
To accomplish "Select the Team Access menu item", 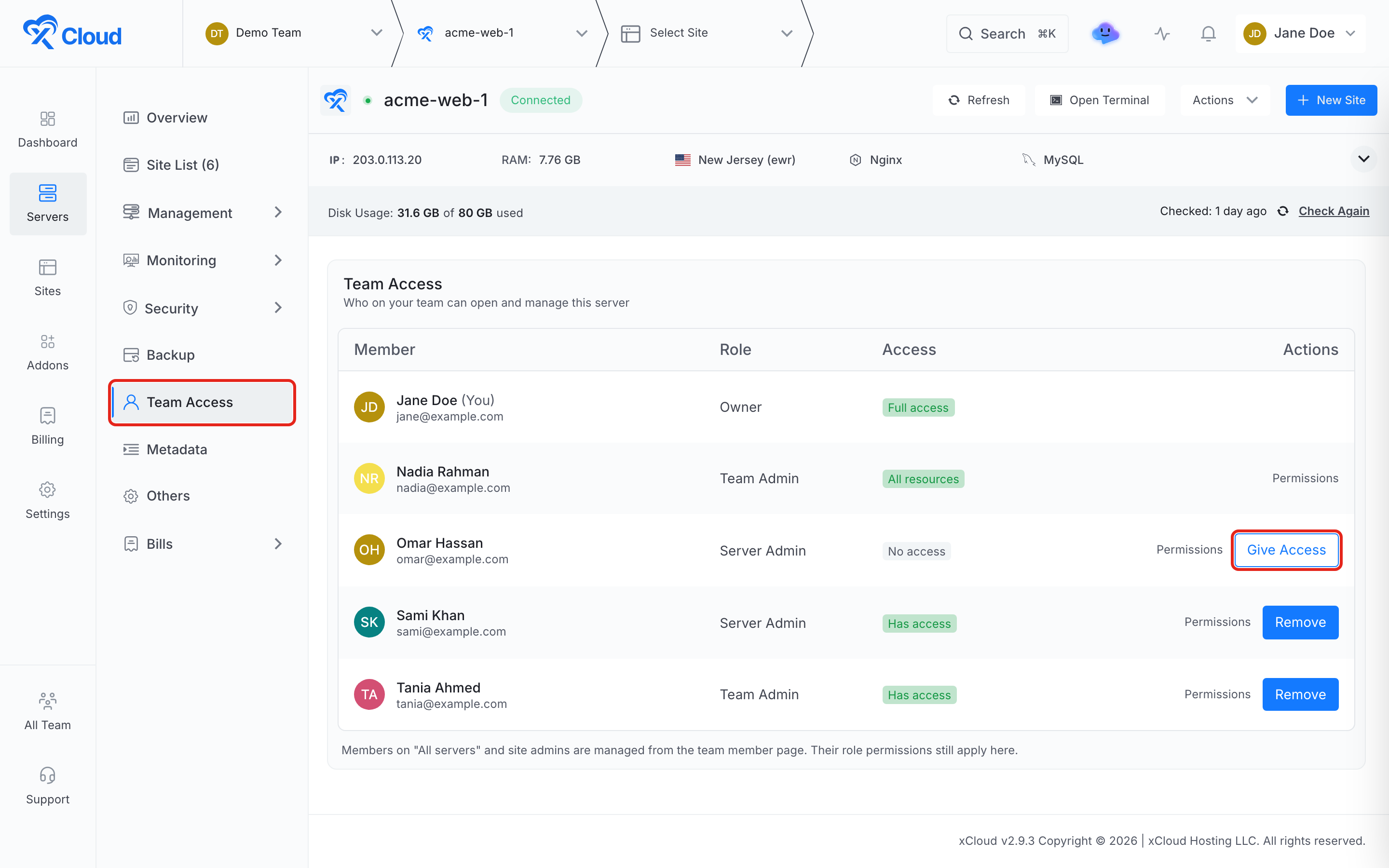I will point(202,403).
